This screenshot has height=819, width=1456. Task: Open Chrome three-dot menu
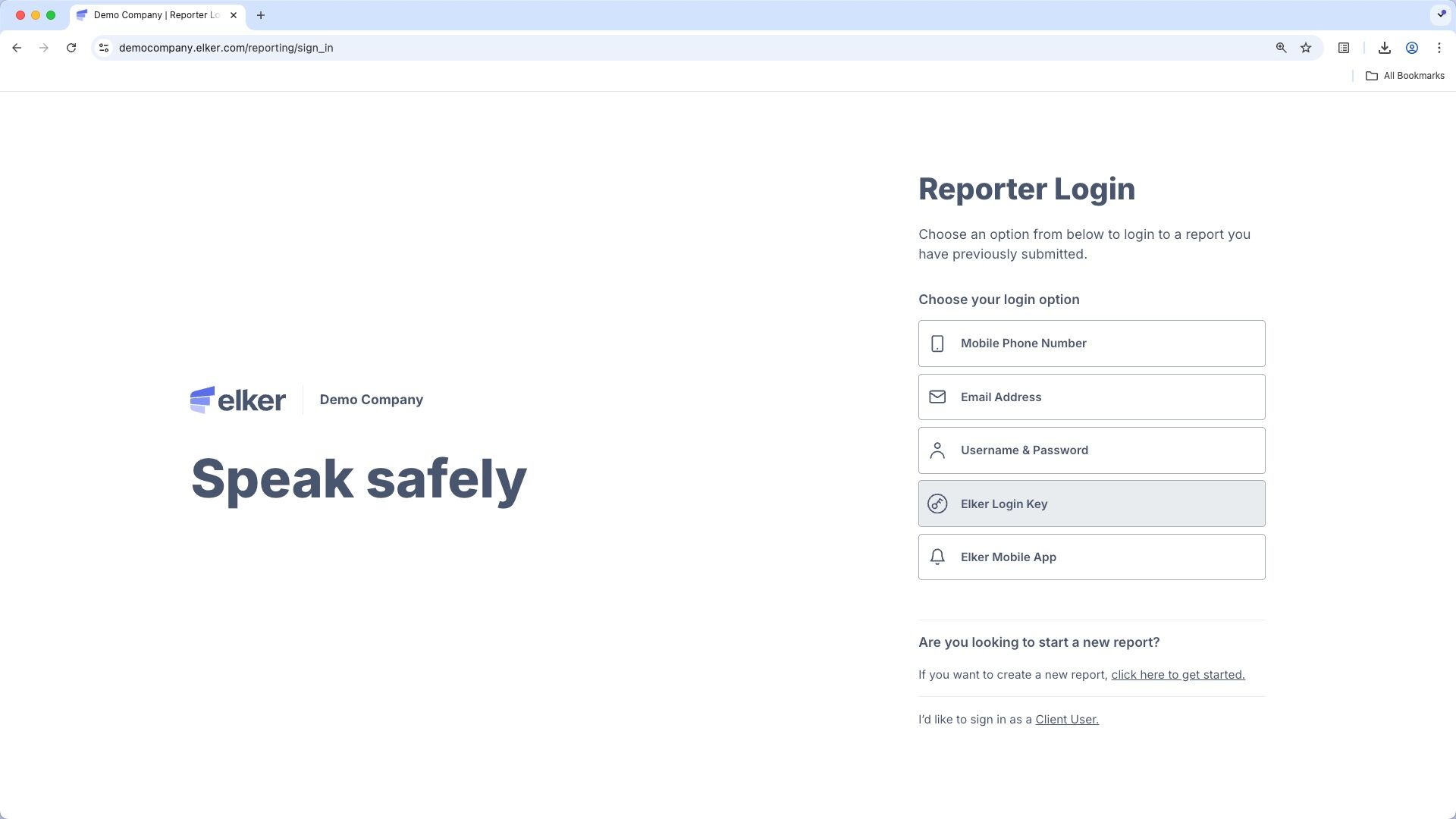pos(1439,48)
